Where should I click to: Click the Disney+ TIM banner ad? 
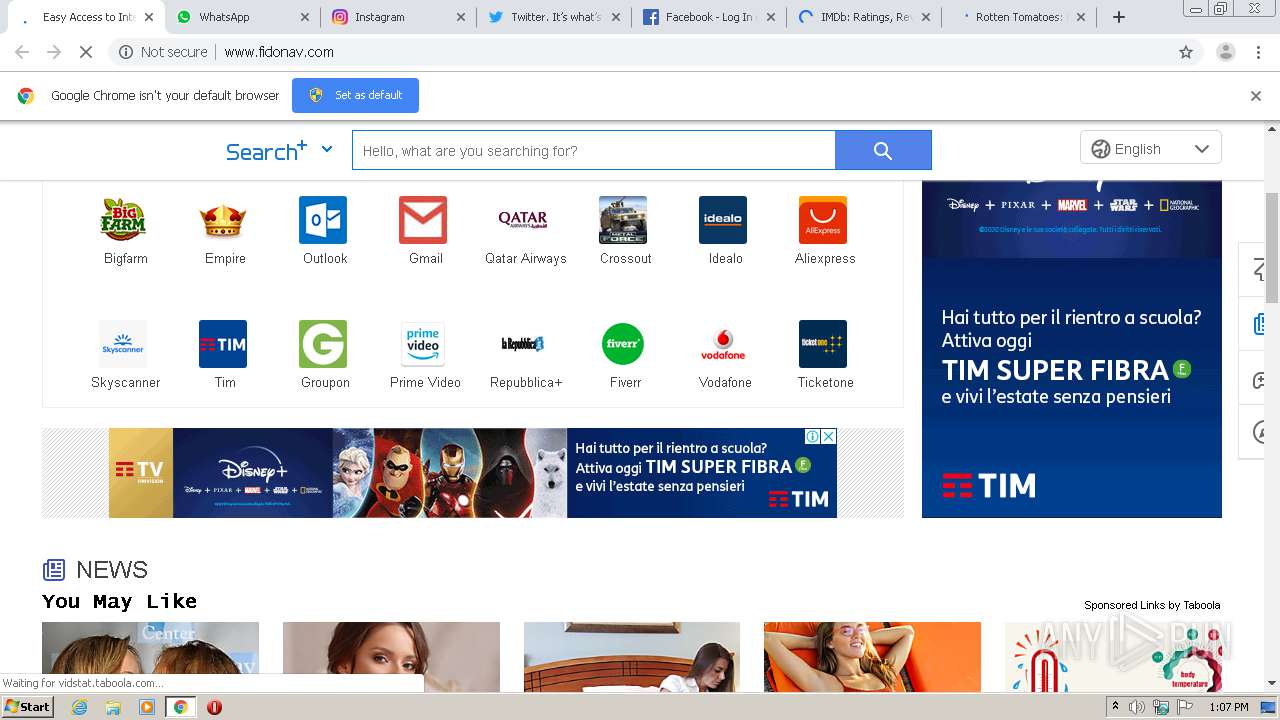pyautogui.click(x=473, y=473)
